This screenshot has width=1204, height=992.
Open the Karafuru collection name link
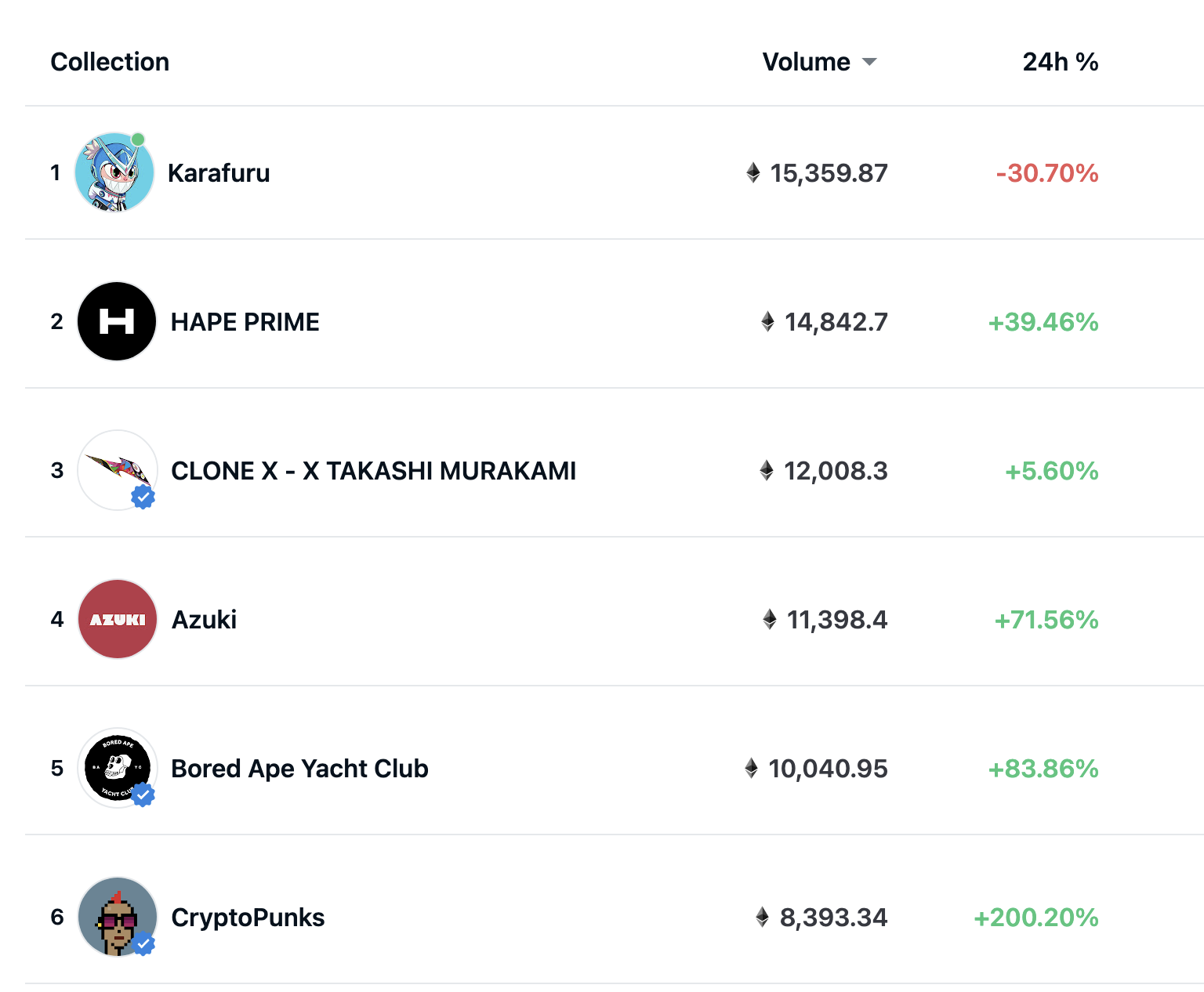pyautogui.click(x=219, y=173)
